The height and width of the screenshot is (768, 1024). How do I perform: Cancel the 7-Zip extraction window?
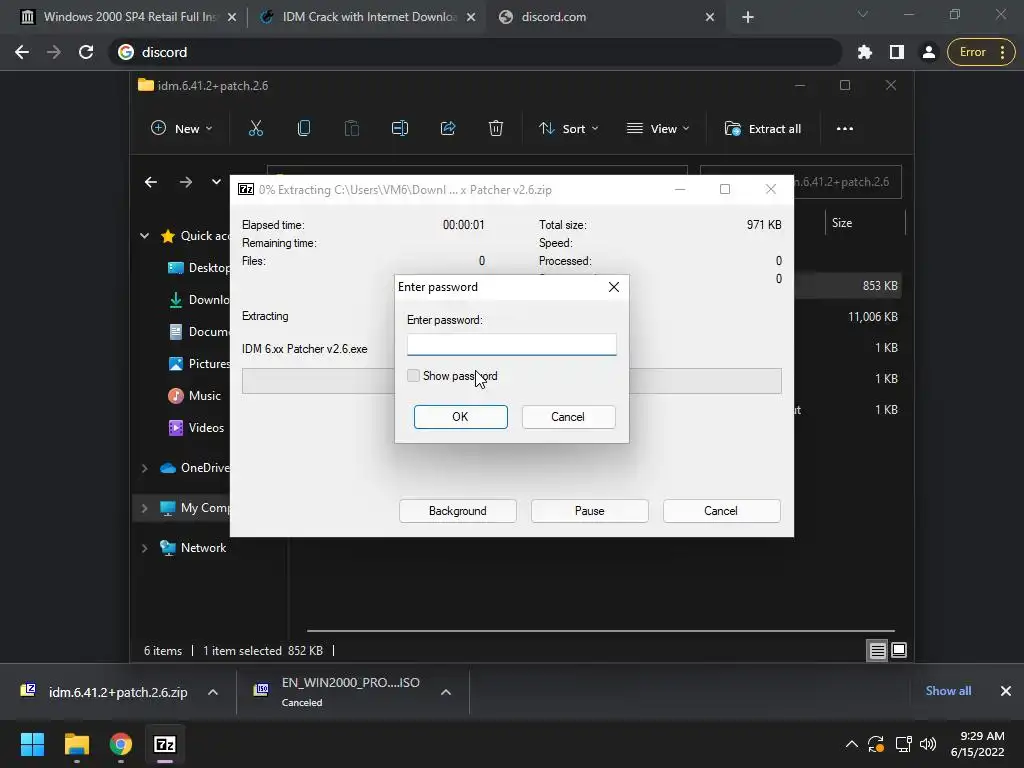pyautogui.click(x=721, y=511)
